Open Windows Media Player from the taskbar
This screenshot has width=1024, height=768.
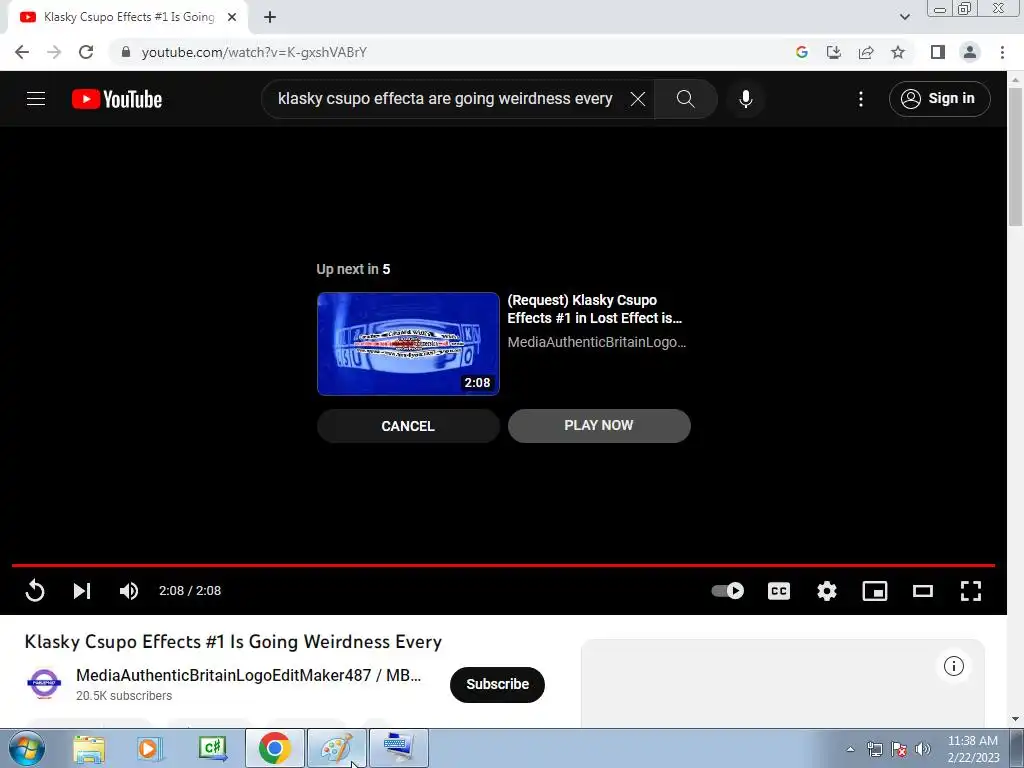click(149, 749)
